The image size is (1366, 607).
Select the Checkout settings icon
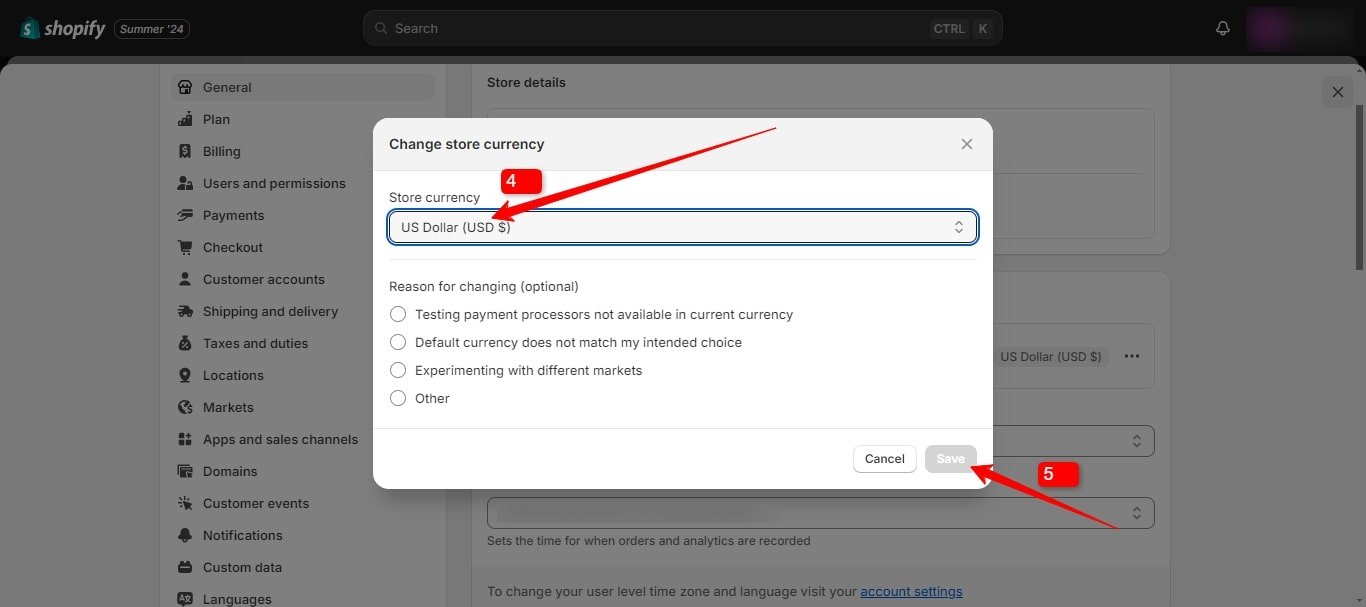(x=185, y=247)
